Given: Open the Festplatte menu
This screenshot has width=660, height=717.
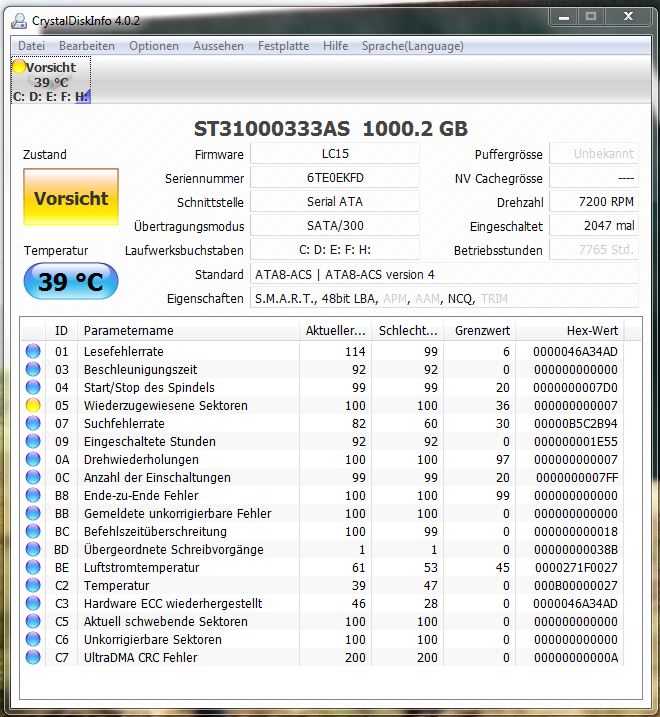Looking at the screenshot, I should pos(284,46).
